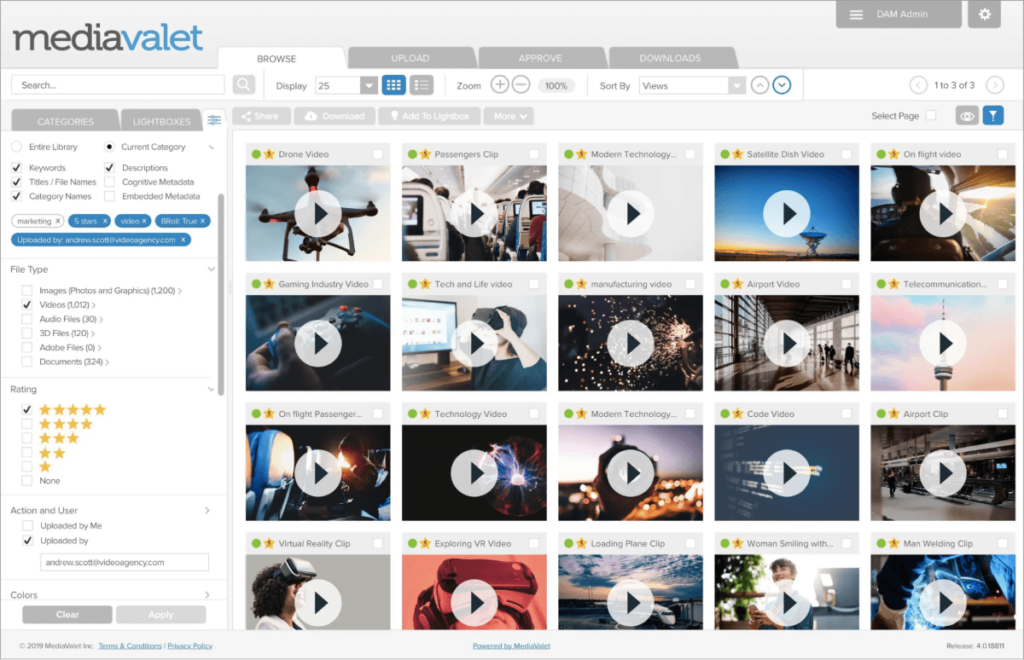
Task: Open the Downloads tab
Action: [670, 58]
